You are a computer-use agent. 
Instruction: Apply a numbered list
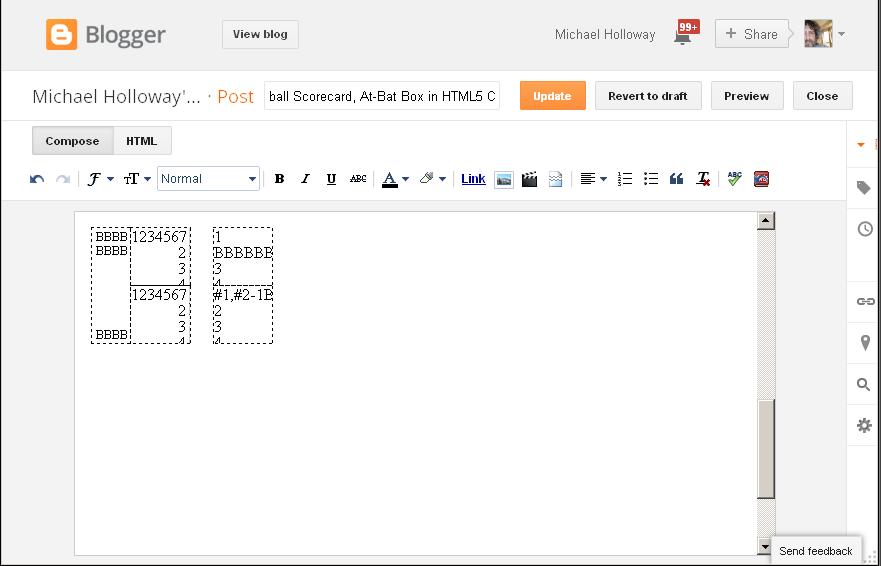pyautogui.click(x=625, y=179)
